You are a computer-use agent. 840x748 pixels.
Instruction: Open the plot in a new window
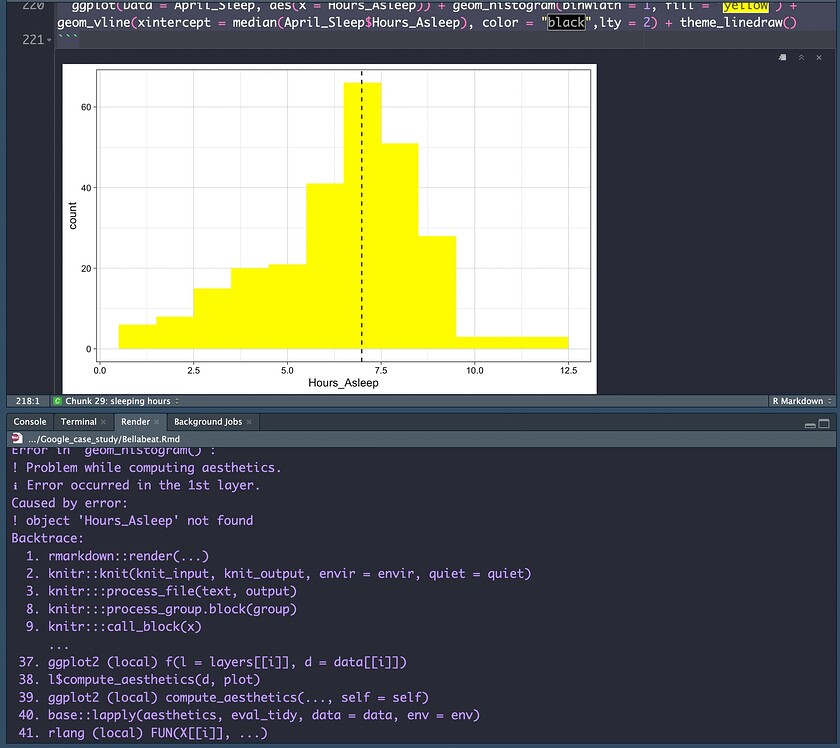[x=782, y=58]
